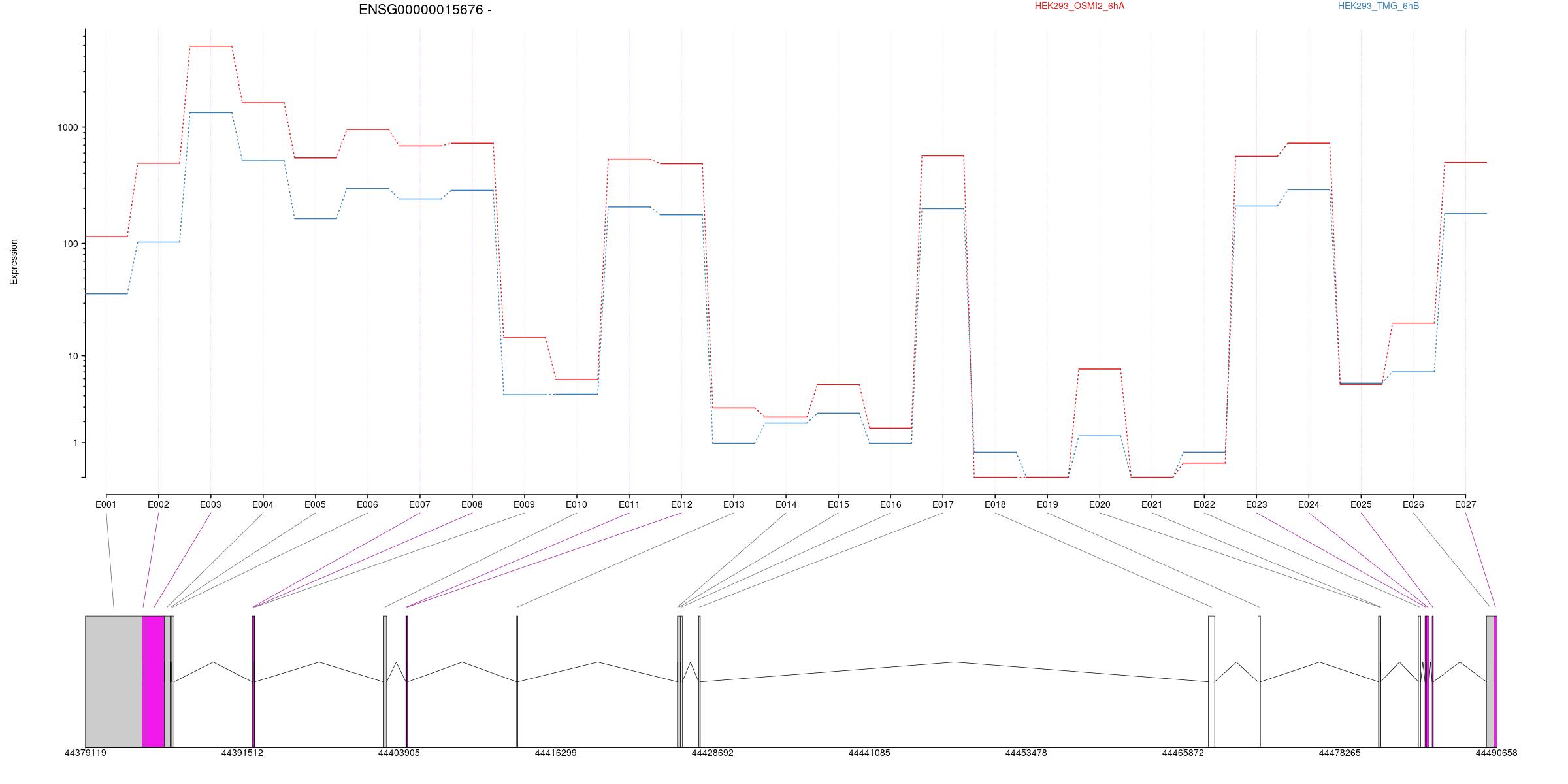This screenshot has width=1568, height=784.
Task: Click exon label E026
Action: click(1413, 505)
